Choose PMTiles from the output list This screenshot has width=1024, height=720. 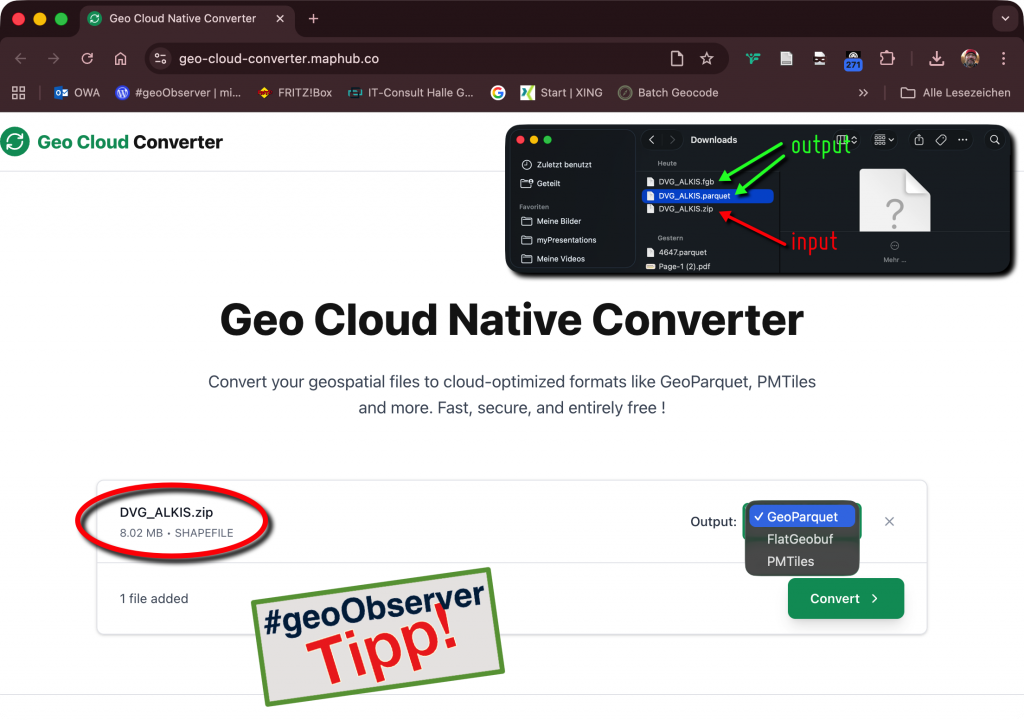(x=790, y=561)
